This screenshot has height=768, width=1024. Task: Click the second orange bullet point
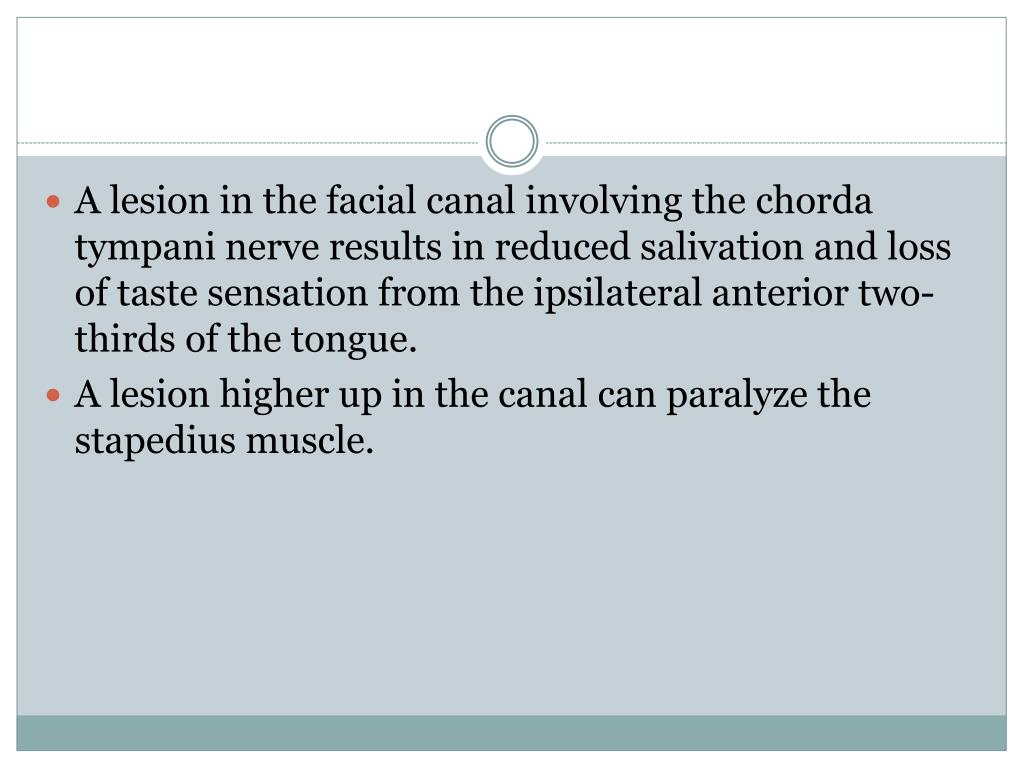56,395
